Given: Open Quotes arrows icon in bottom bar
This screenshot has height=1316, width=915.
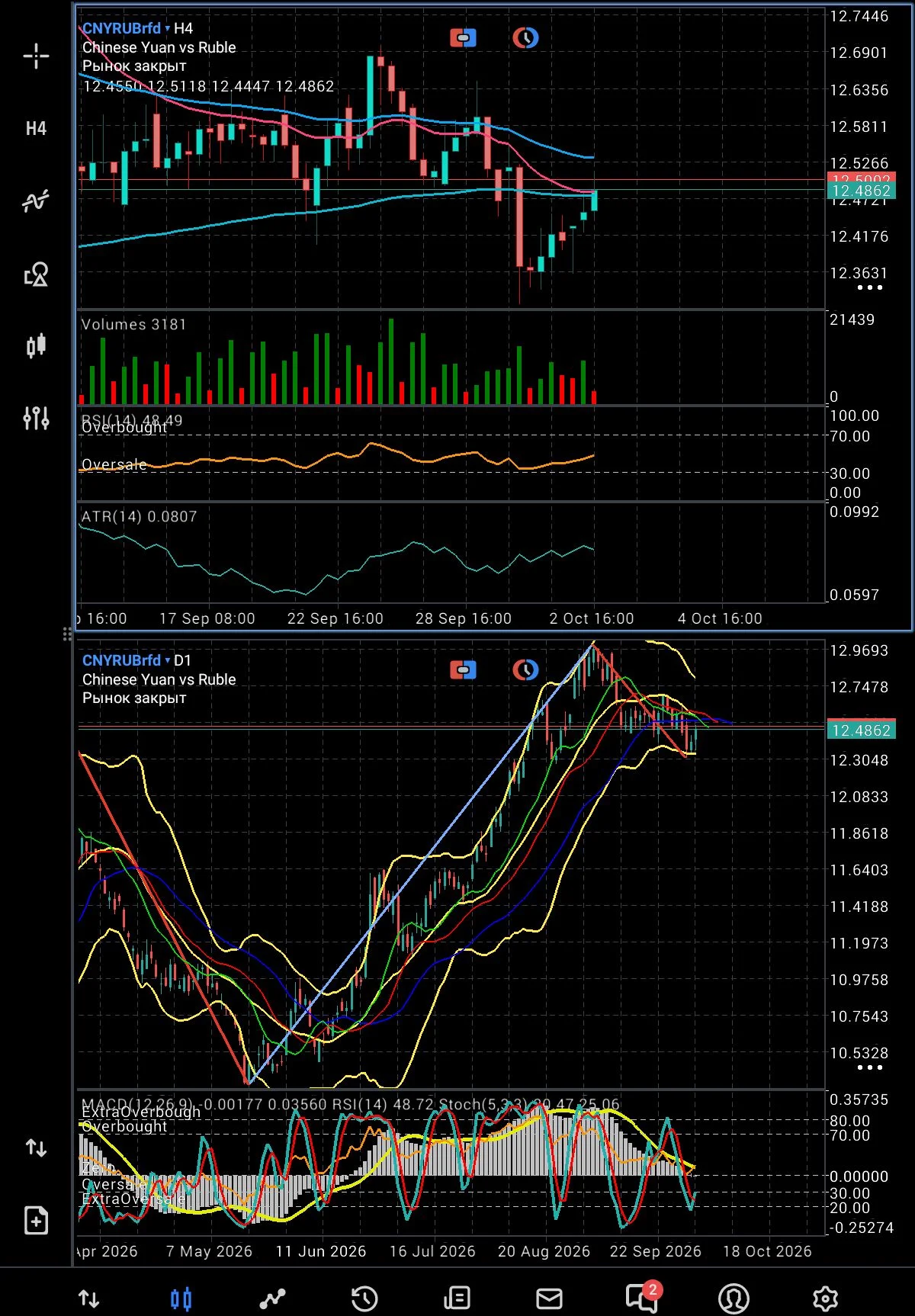Looking at the screenshot, I should click(x=89, y=1298).
